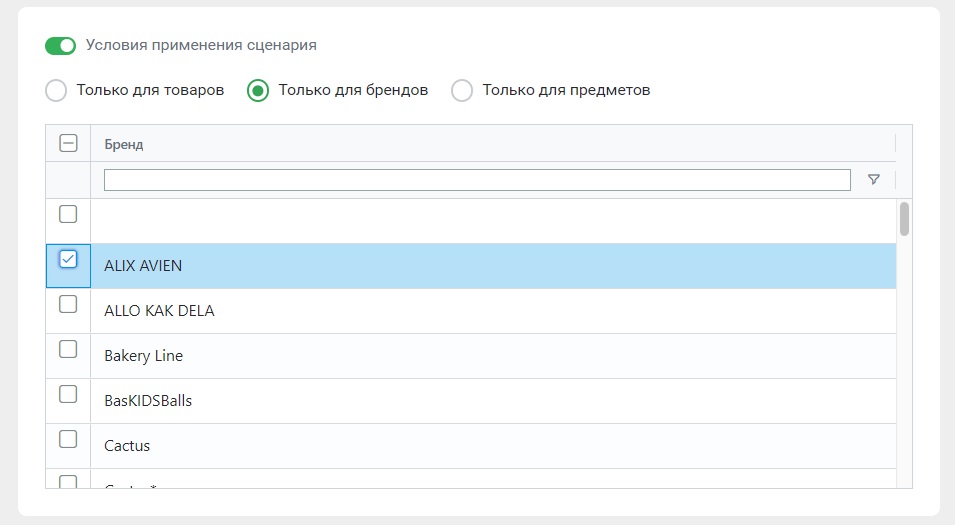Sort by the 'Бренд' column header
Image resolution: width=955 pixels, height=525 pixels.
click(124, 144)
